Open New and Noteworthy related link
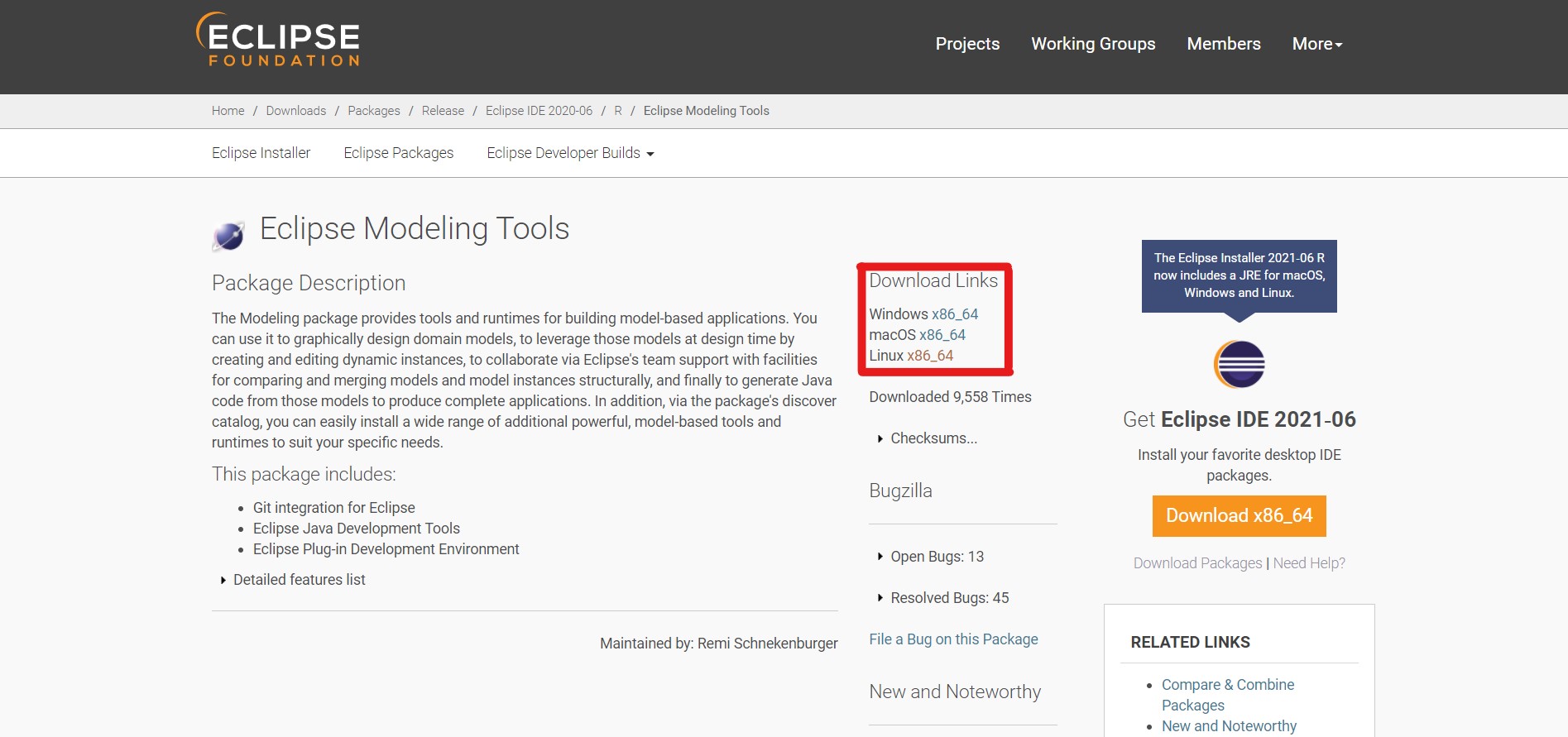This screenshot has height=737, width=1568. pos(1229,726)
